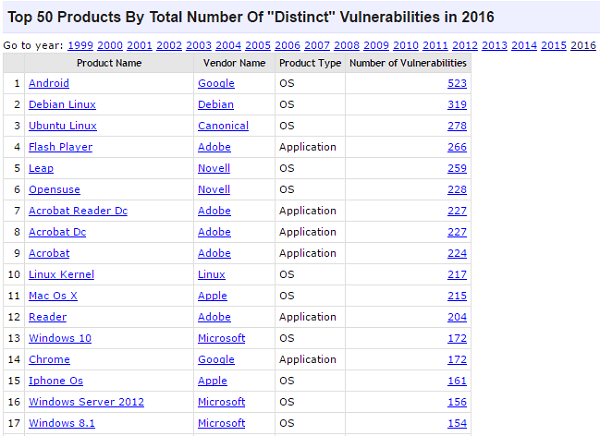Click Novell vendor link in Opensuse row
The width and height of the screenshot is (600, 436).
tap(214, 189)
